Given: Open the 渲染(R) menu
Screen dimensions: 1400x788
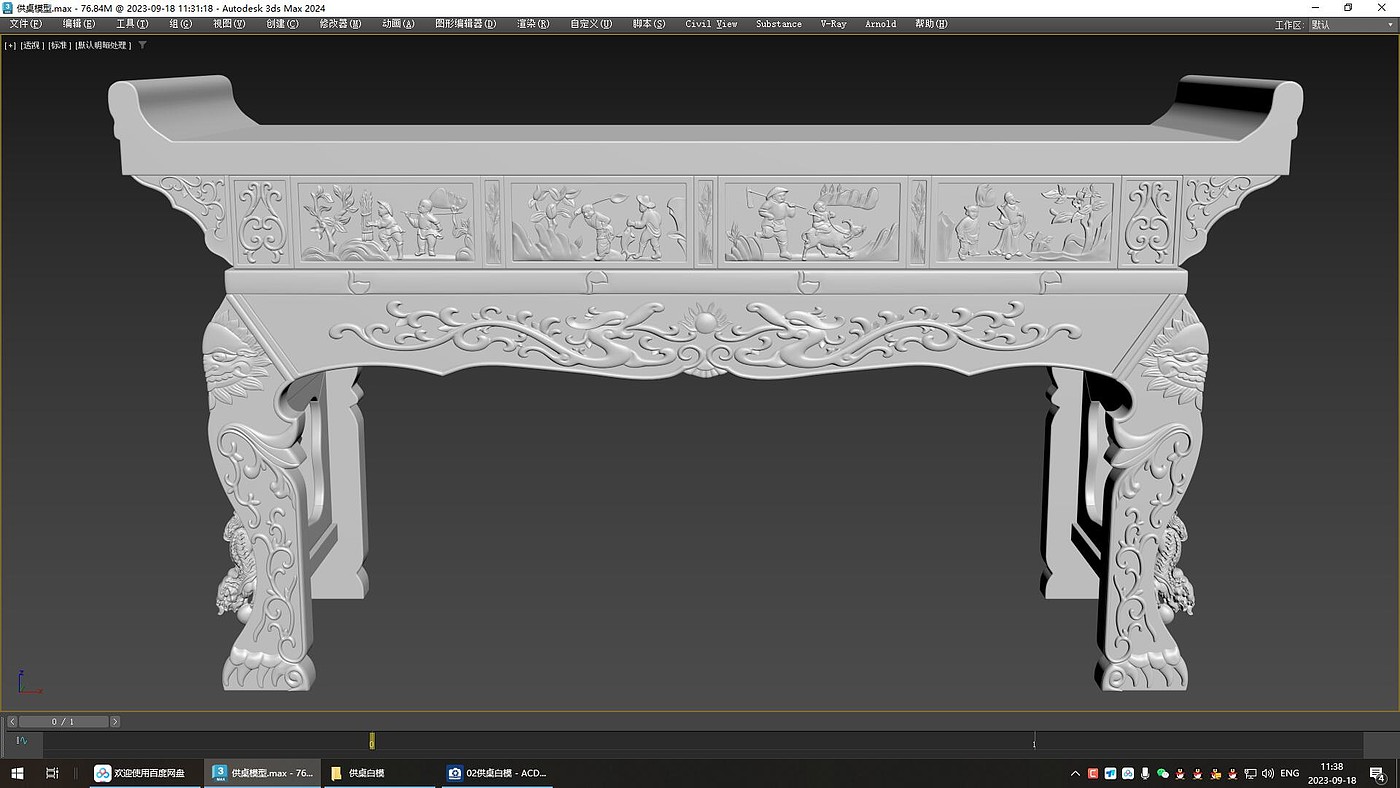Looking at the screenshot, I should 532,24.
